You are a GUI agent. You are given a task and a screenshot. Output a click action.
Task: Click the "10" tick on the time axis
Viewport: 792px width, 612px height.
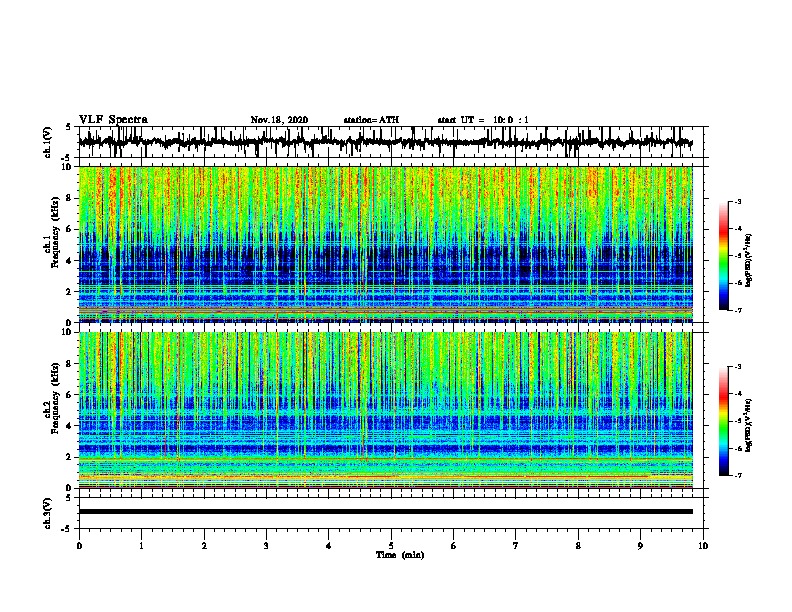[x=703, y=546]
